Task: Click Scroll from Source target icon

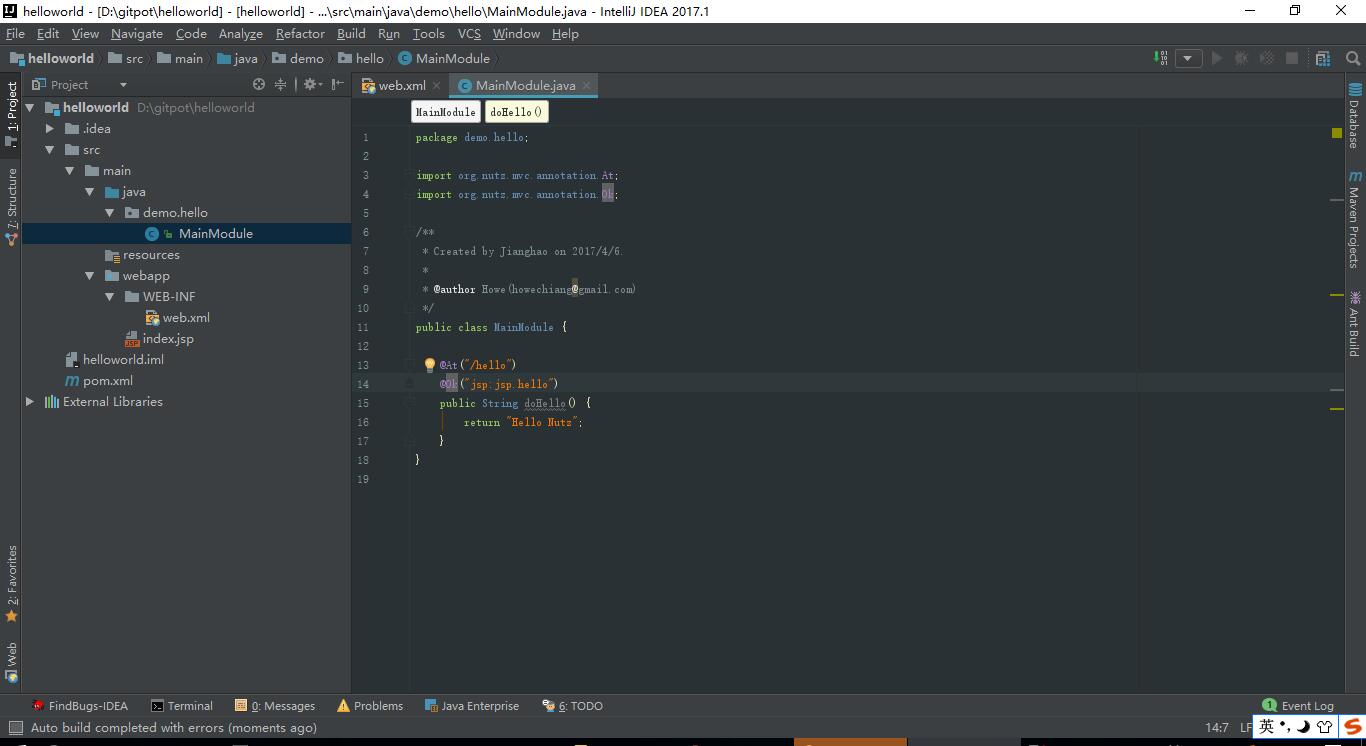Action: (259, 85)
